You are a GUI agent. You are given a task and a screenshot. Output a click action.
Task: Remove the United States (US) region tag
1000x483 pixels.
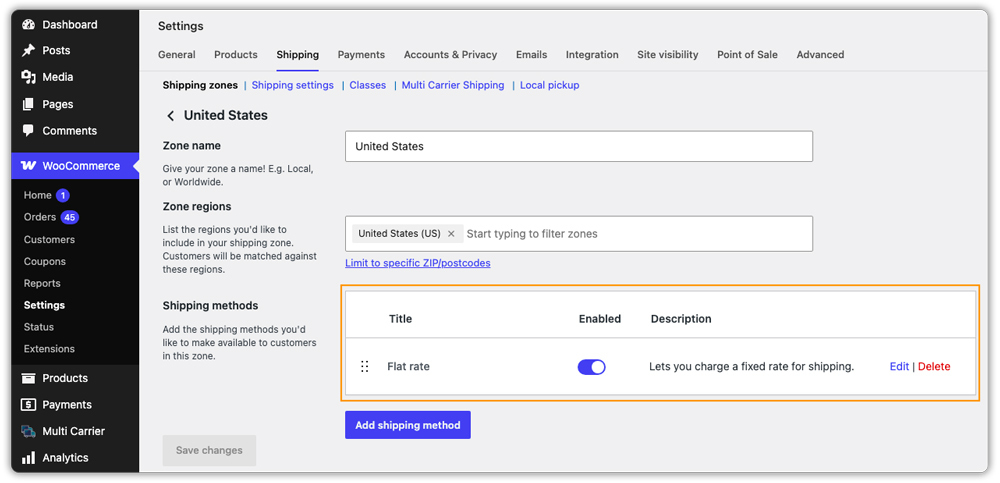tap(451, 234)
